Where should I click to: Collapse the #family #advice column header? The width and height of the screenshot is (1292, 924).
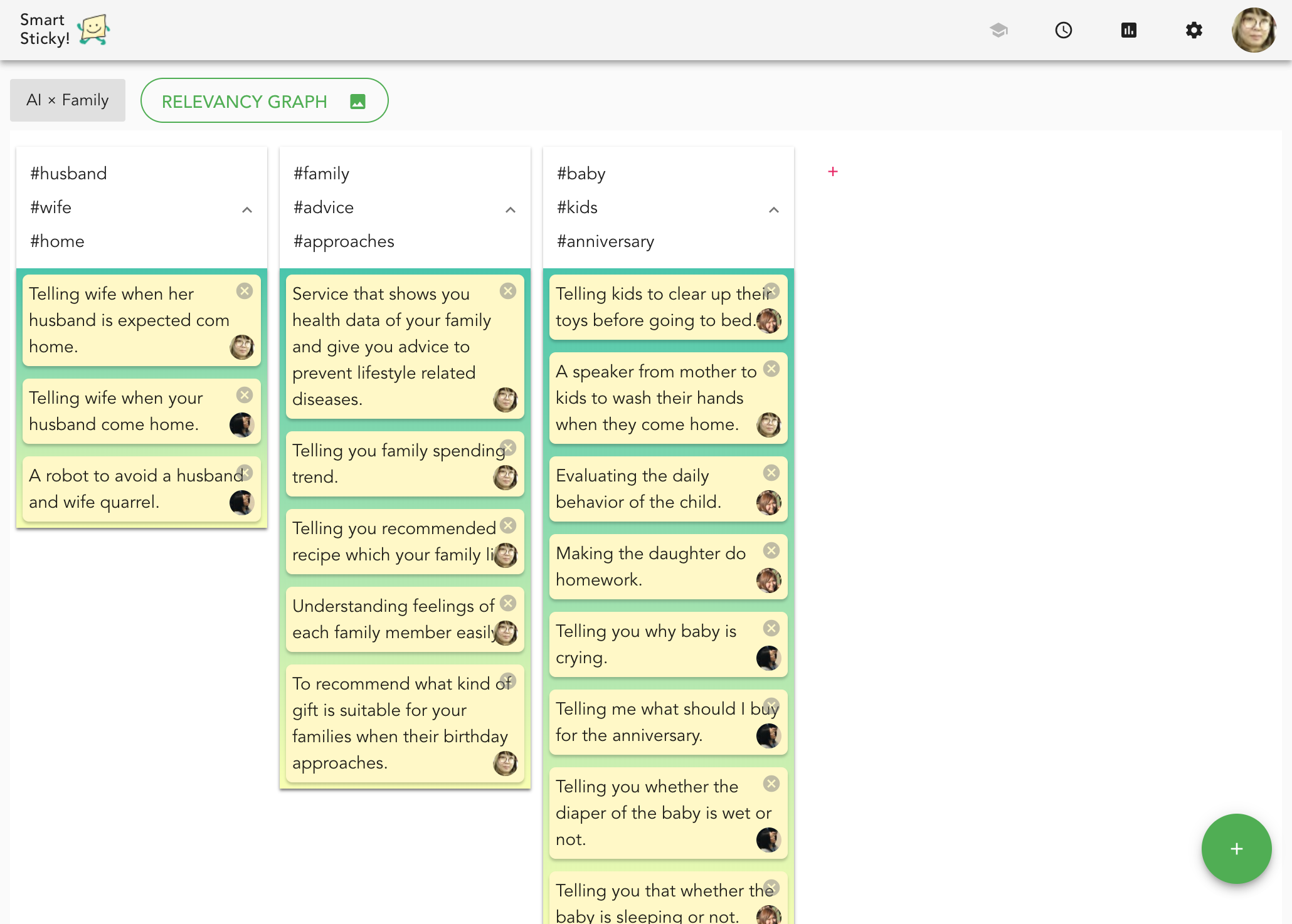(x=511, y=210)
